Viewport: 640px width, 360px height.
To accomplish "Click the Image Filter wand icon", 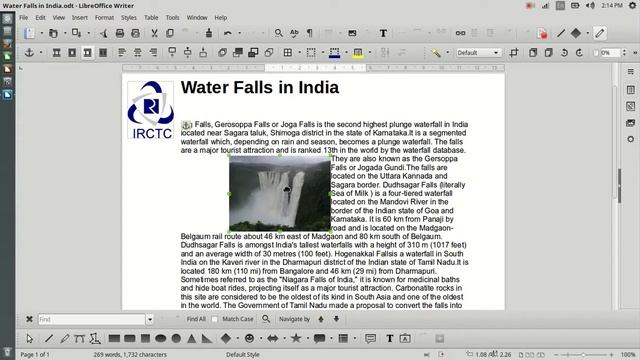I will coord(436,53).
